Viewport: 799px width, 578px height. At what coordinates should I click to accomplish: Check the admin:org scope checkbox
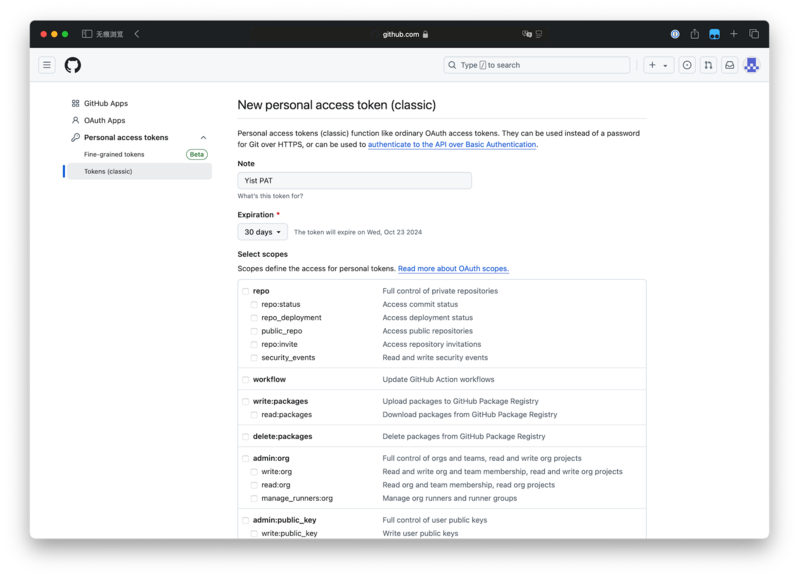coord(246,458)
